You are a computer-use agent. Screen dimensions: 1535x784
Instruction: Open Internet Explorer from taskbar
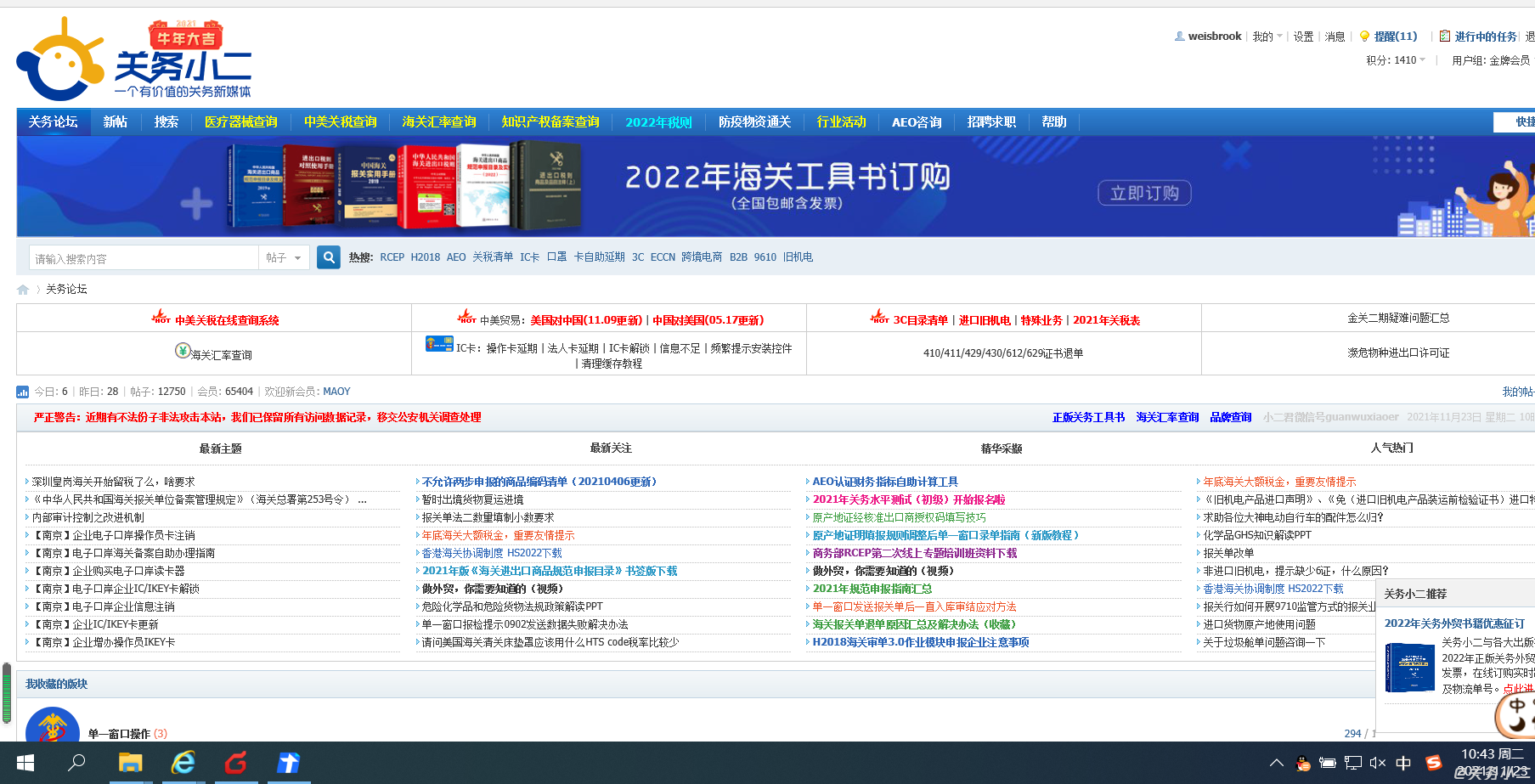tap(183, 763)
